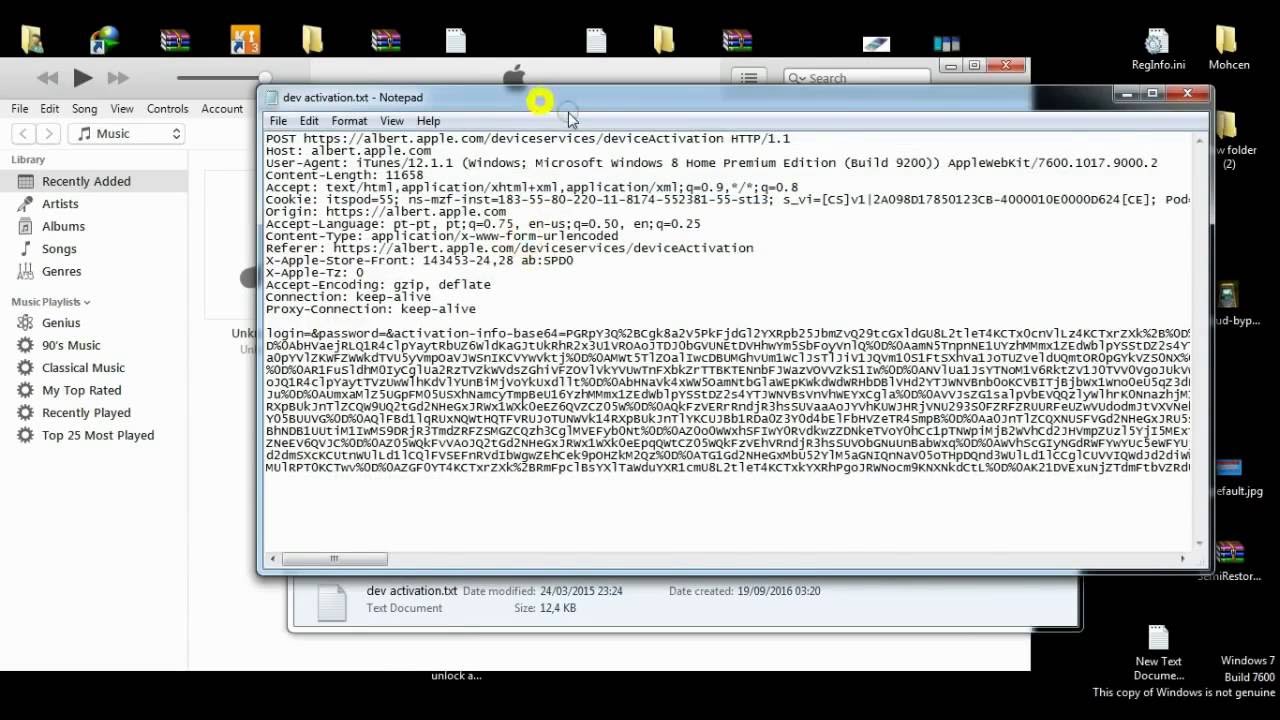Open iTunes Controls menu
1280x720 pixels.
[167, 108]
